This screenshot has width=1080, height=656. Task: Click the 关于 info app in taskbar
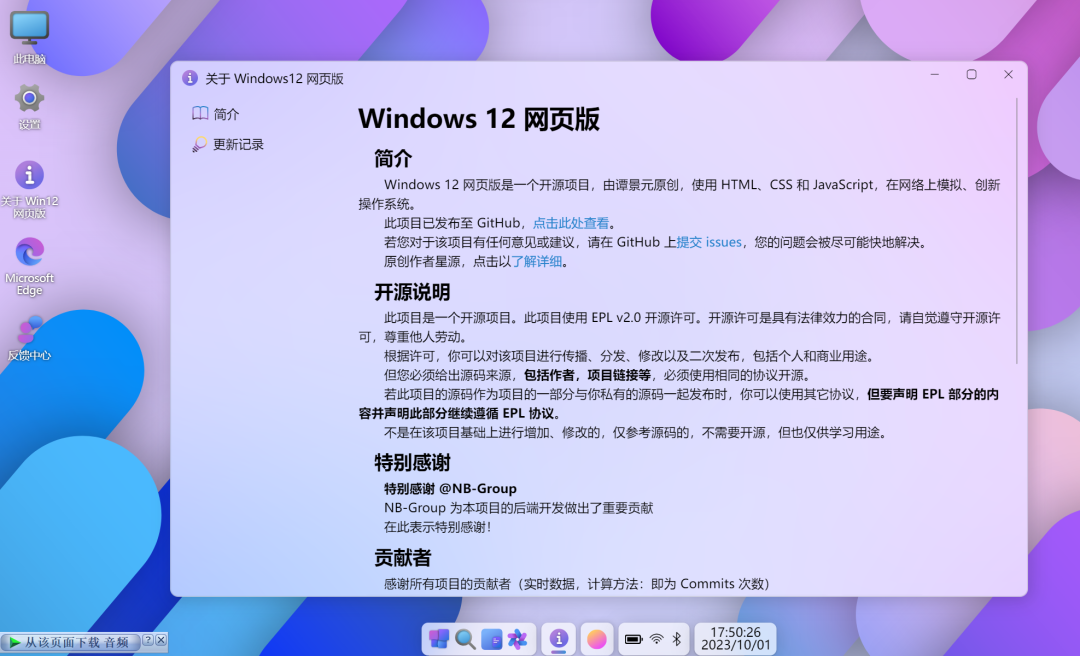point(559,639)
